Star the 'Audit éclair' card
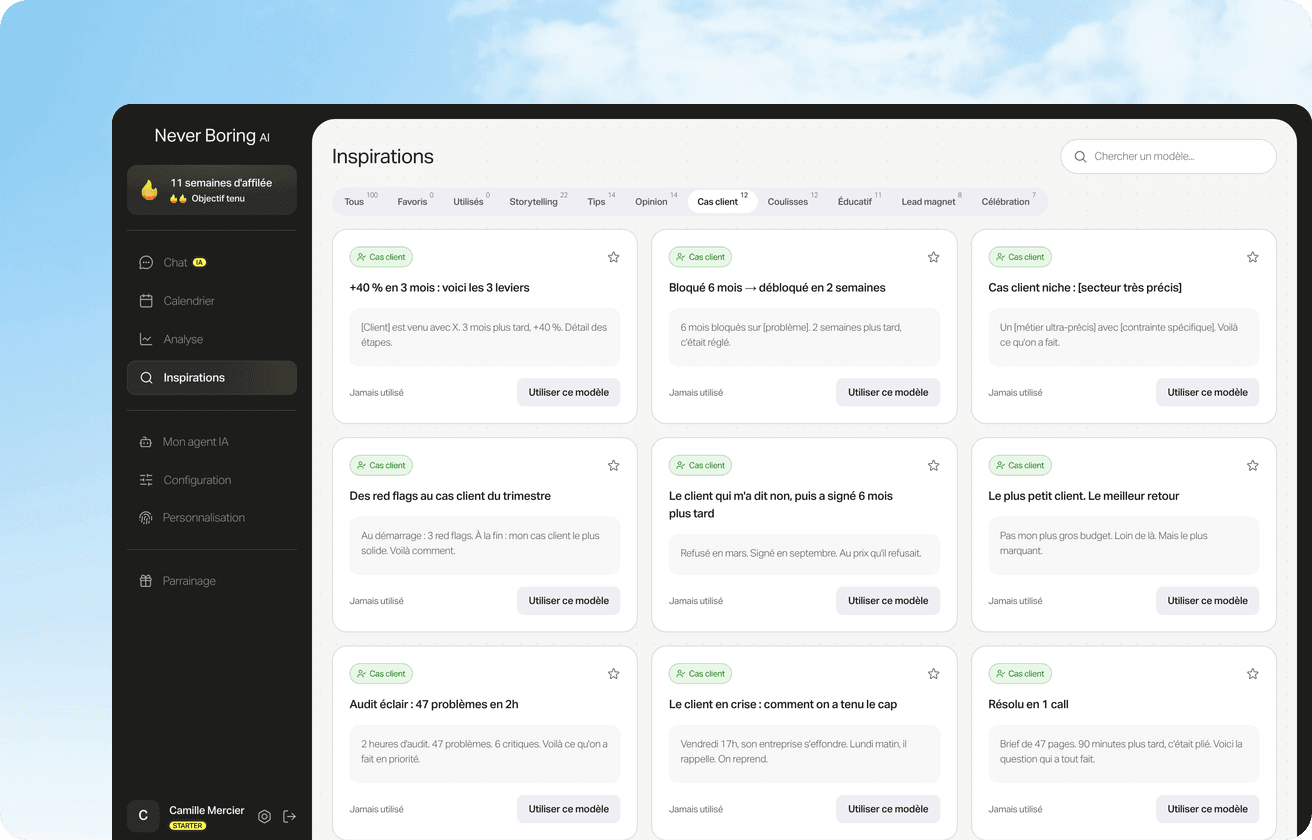1312x840 pixels. click(614, 674)
